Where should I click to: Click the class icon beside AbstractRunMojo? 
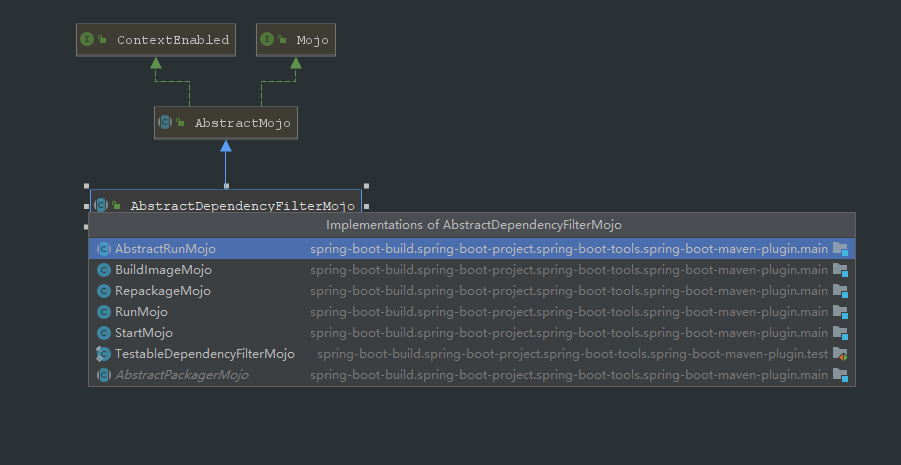[x=103, y=249]
